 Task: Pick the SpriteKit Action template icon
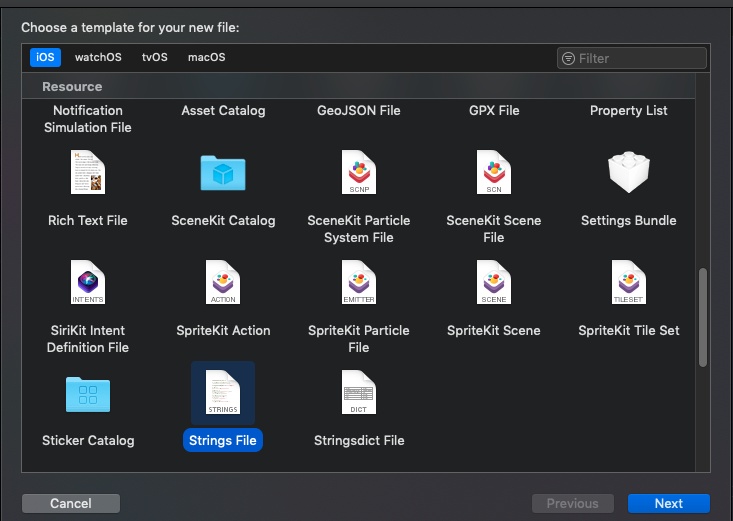coord(223,282)
